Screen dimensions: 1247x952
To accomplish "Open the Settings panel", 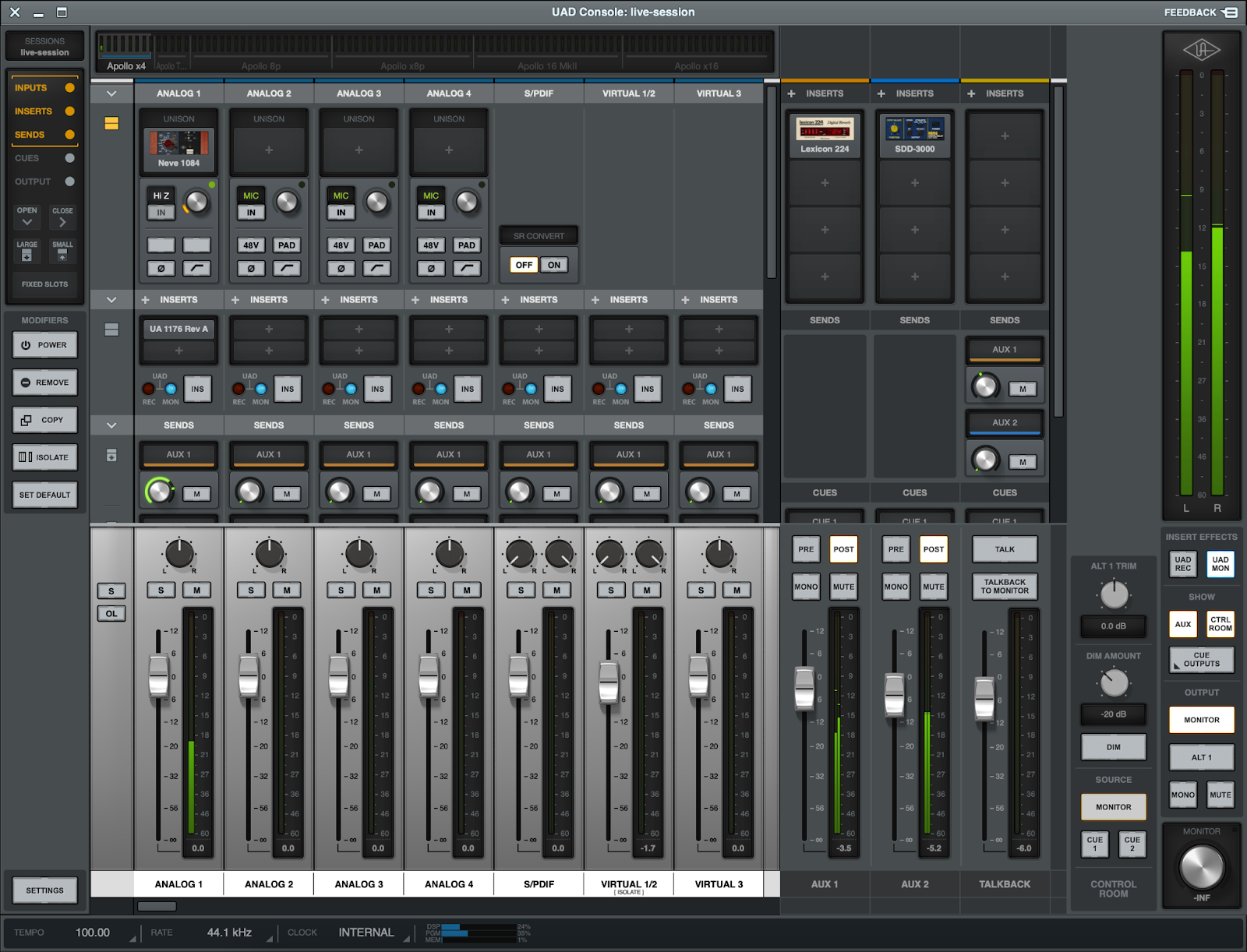I will (44, 890).
